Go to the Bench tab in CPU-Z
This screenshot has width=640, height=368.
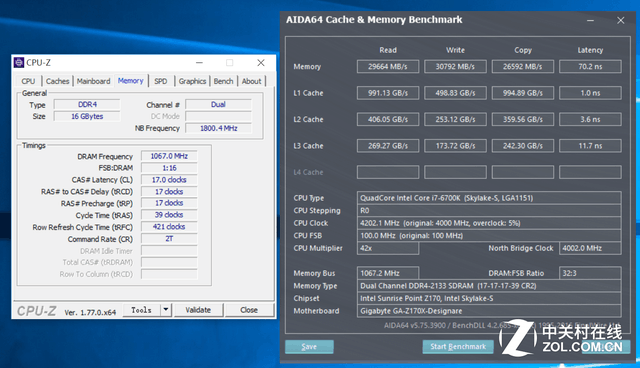(223, 81)
